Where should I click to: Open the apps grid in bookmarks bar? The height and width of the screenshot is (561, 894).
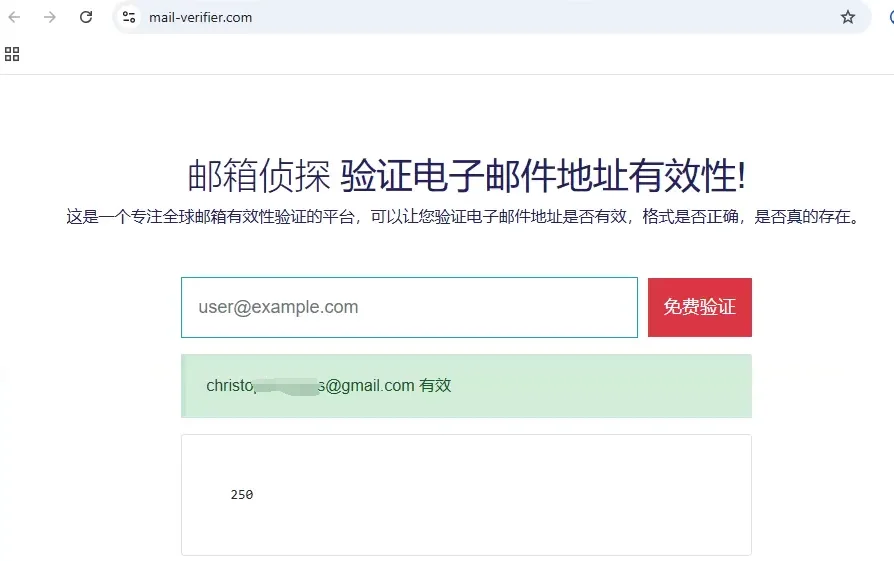12,54
